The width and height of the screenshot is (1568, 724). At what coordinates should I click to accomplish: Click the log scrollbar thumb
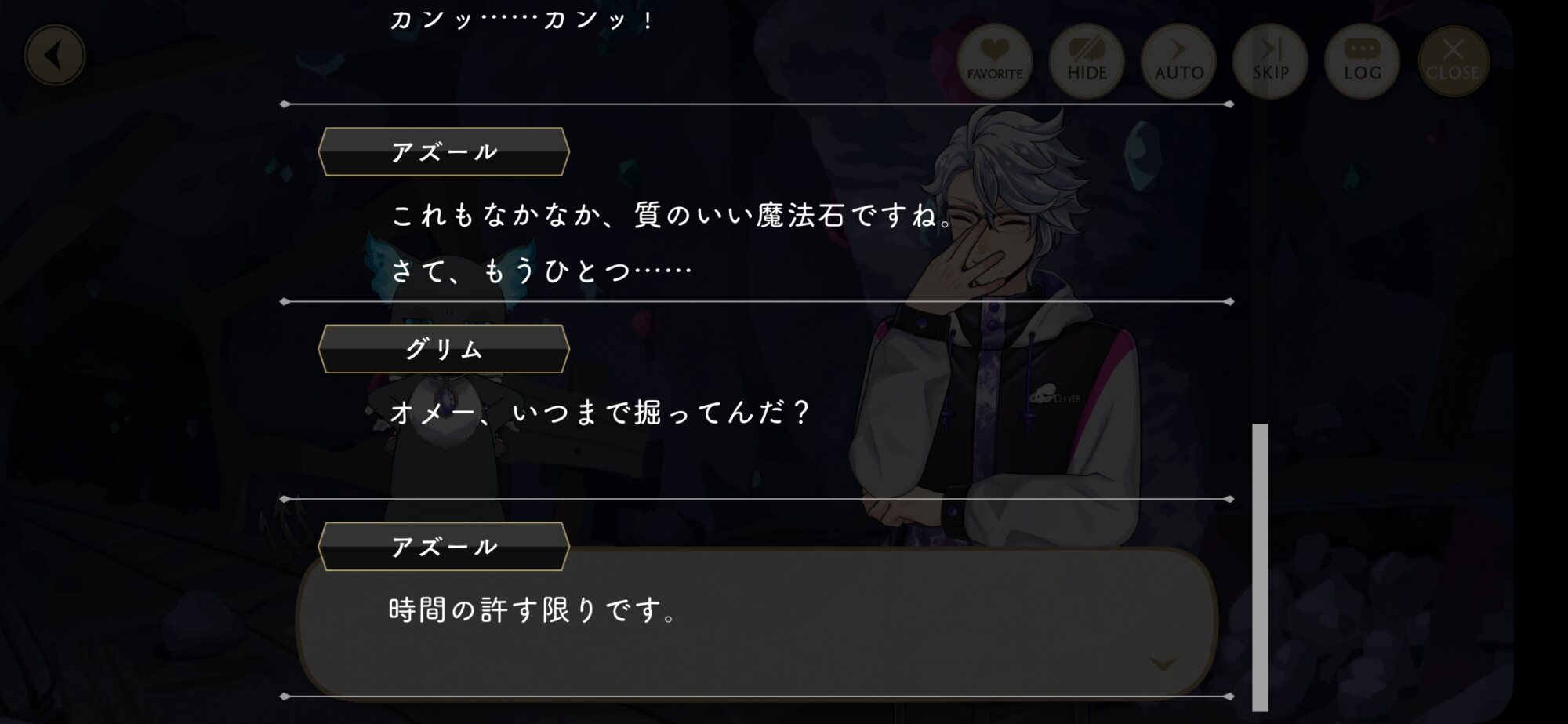coord(1260,567)
